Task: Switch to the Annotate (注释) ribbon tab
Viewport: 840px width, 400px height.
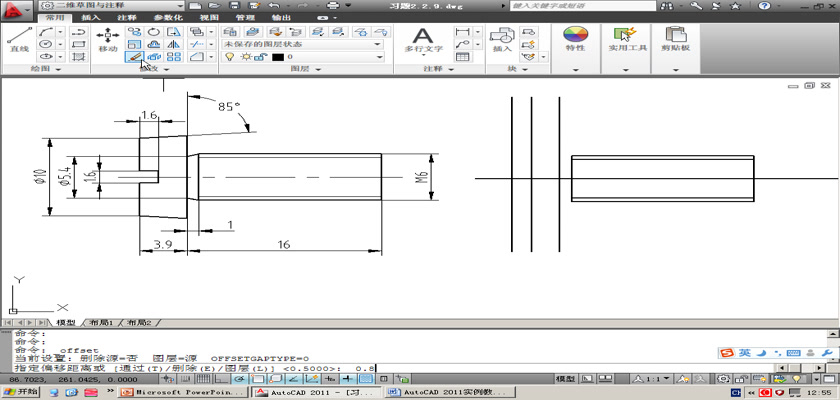Action: coord(126,18)
